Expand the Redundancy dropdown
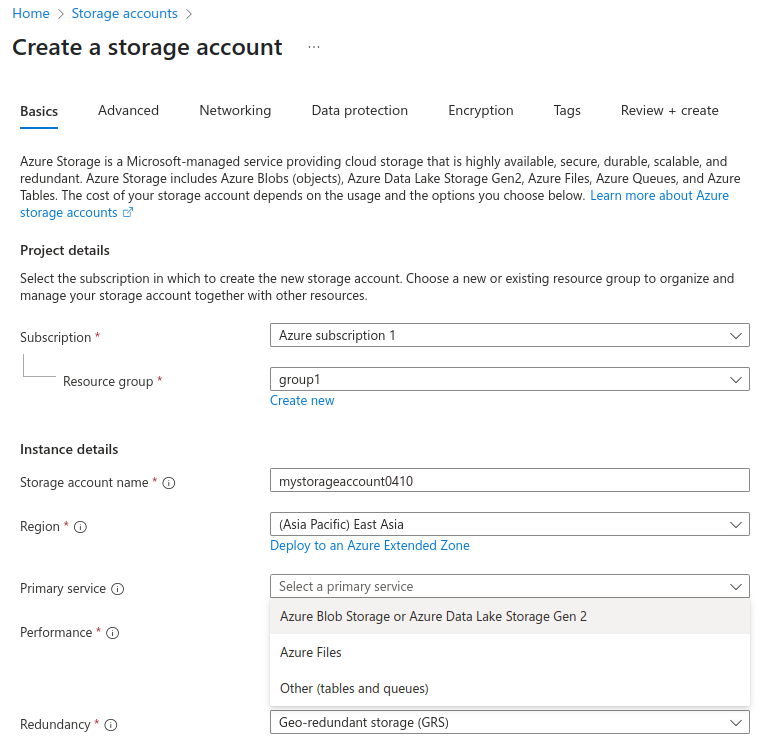 pyautogui.click(x=509, y=722)
